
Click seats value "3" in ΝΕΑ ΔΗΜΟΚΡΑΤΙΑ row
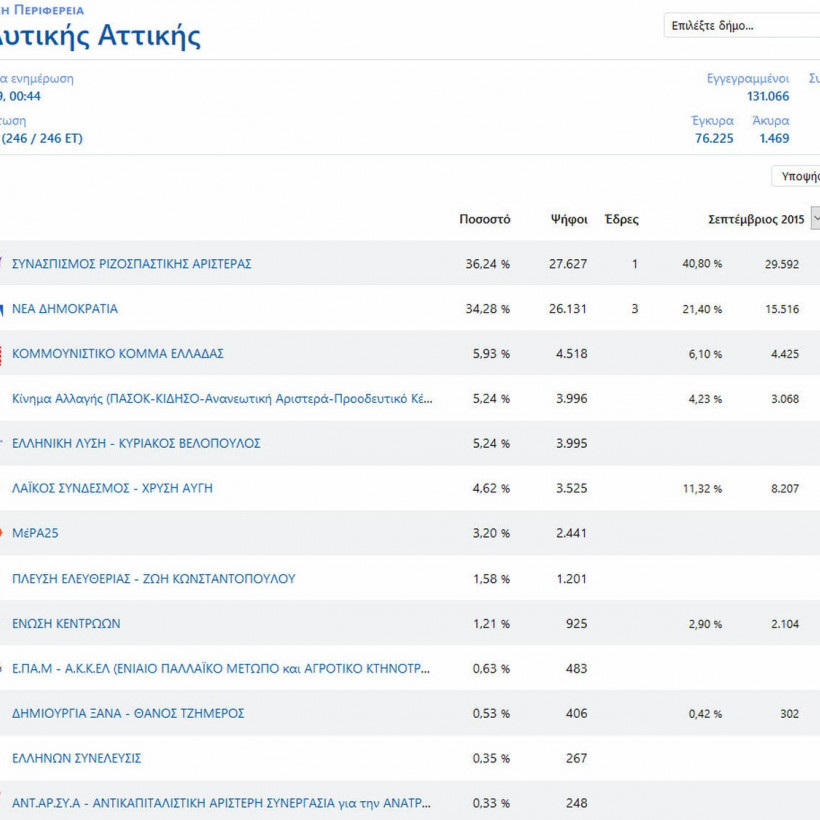[x=634, y=309]
